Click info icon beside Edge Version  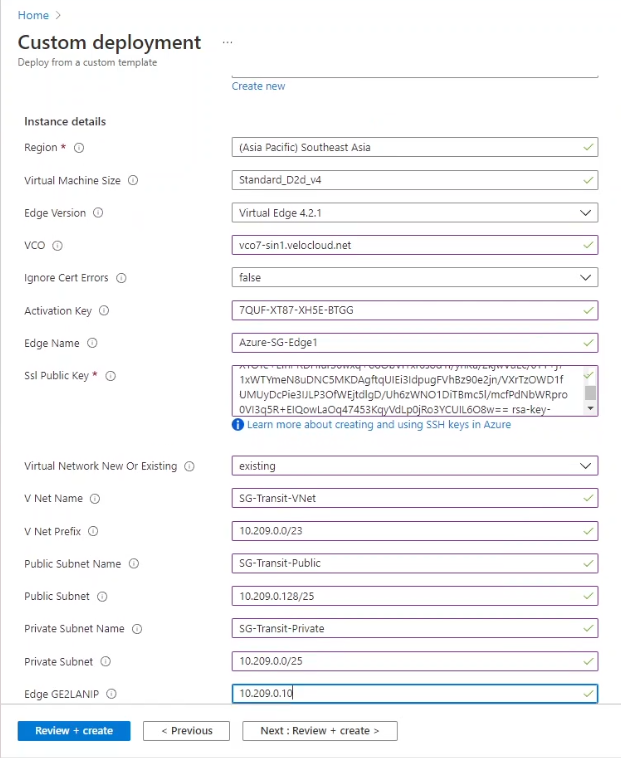coord(98,213)
